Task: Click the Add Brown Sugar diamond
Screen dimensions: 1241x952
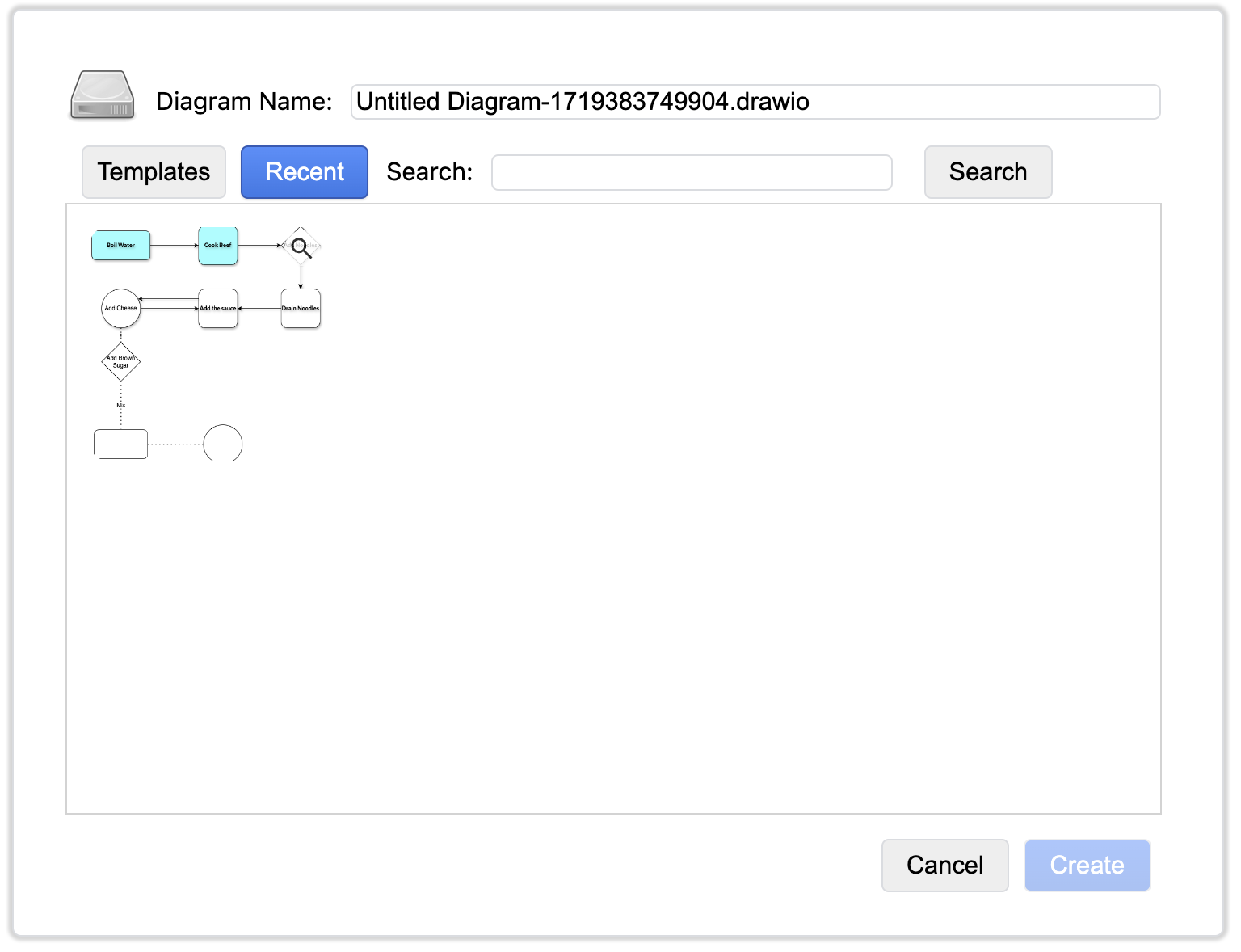Action: [120, 361]
